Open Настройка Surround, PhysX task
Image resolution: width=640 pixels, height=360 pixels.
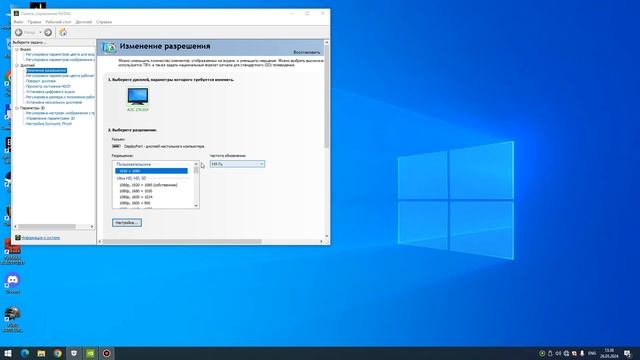49,124
